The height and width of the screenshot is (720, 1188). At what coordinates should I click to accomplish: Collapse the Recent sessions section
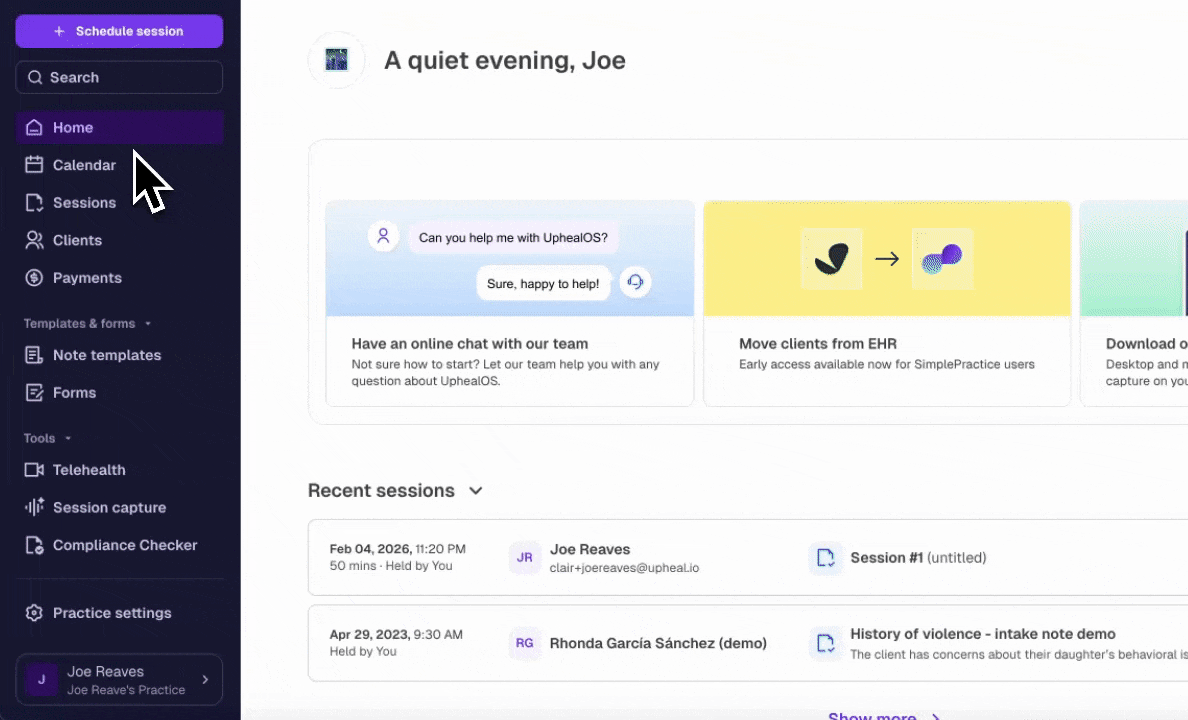476,490
